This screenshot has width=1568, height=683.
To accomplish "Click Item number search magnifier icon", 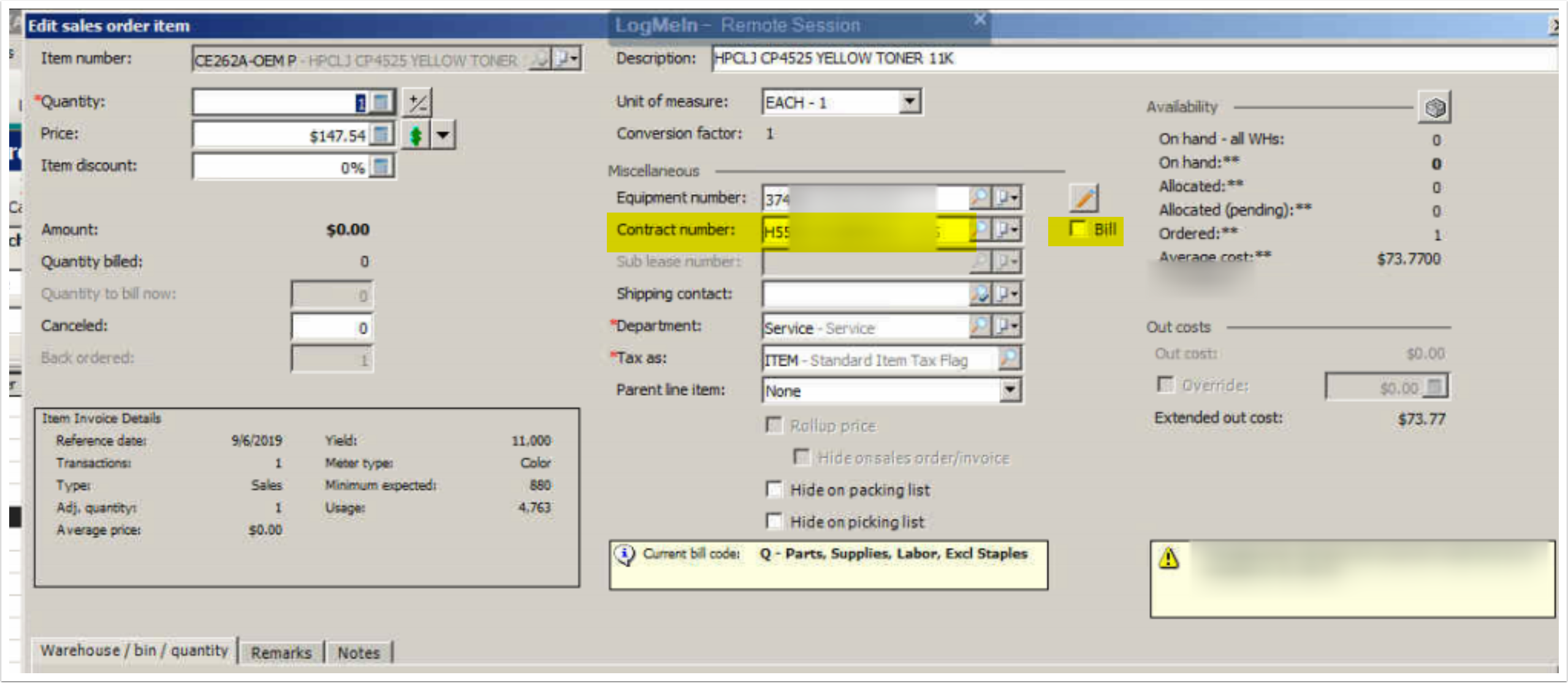I will tap(540, 59).
